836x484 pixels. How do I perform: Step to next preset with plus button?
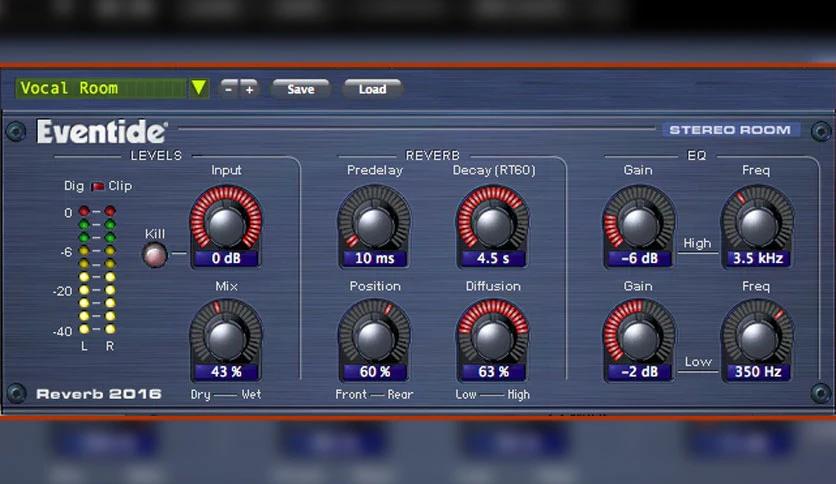coord(249,89)
